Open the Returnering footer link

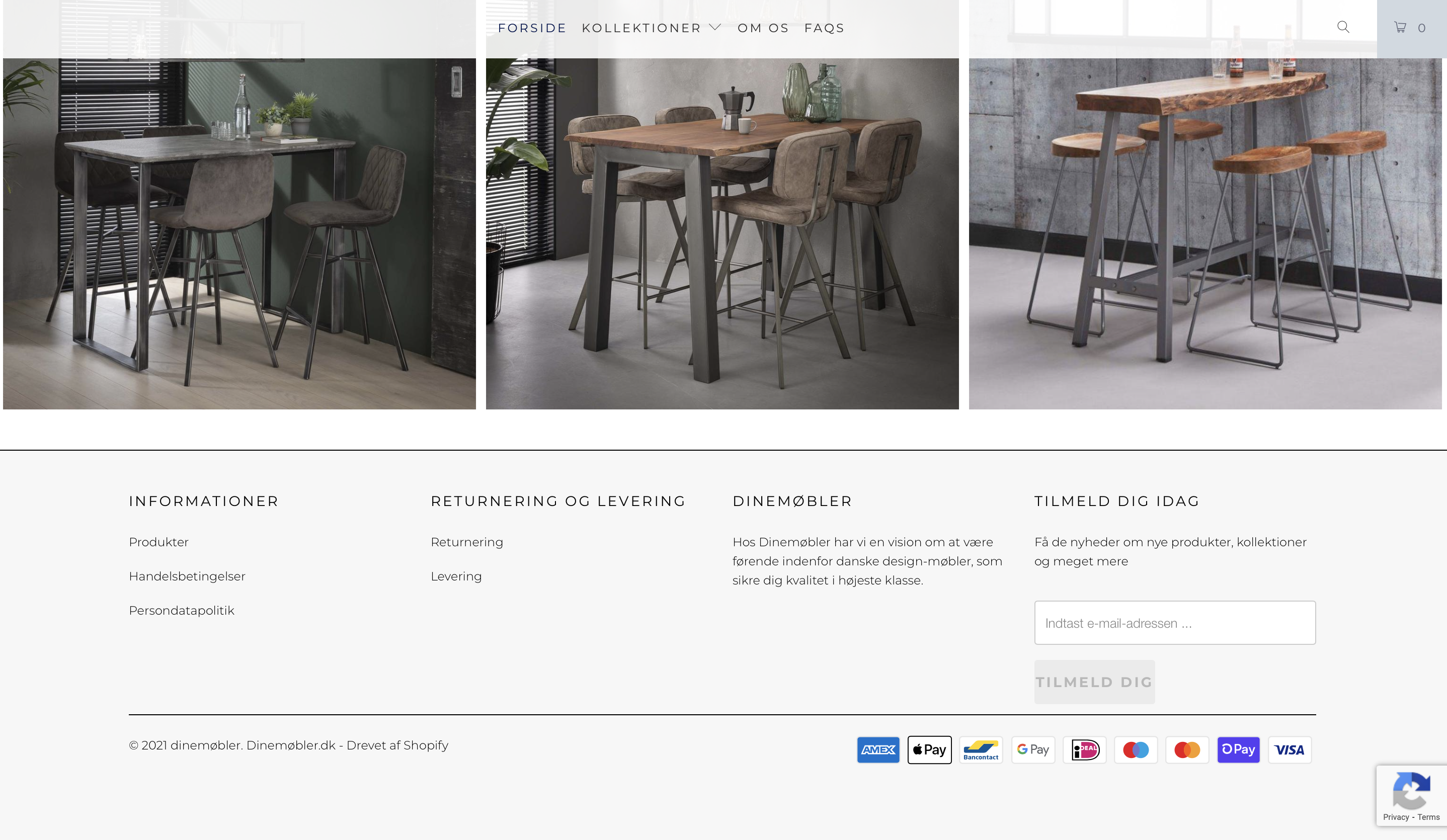pos(467,542)
